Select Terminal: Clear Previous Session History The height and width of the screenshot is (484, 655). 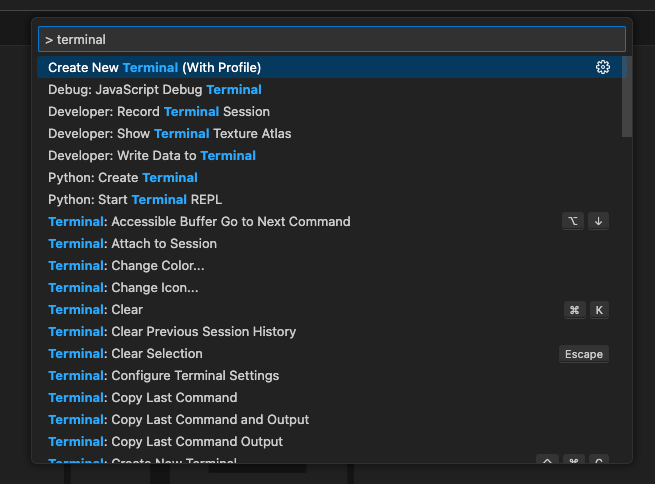click(x=332, y=332)
